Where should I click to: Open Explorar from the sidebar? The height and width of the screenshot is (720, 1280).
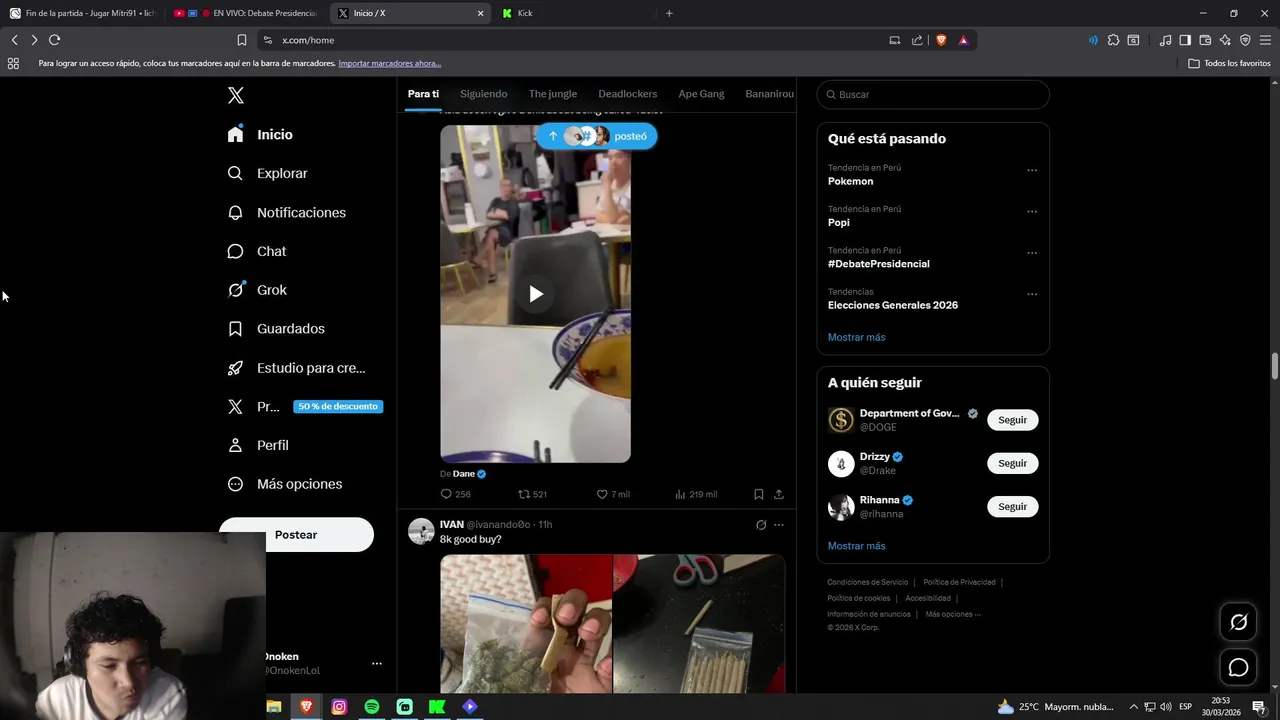coord(267,173)
